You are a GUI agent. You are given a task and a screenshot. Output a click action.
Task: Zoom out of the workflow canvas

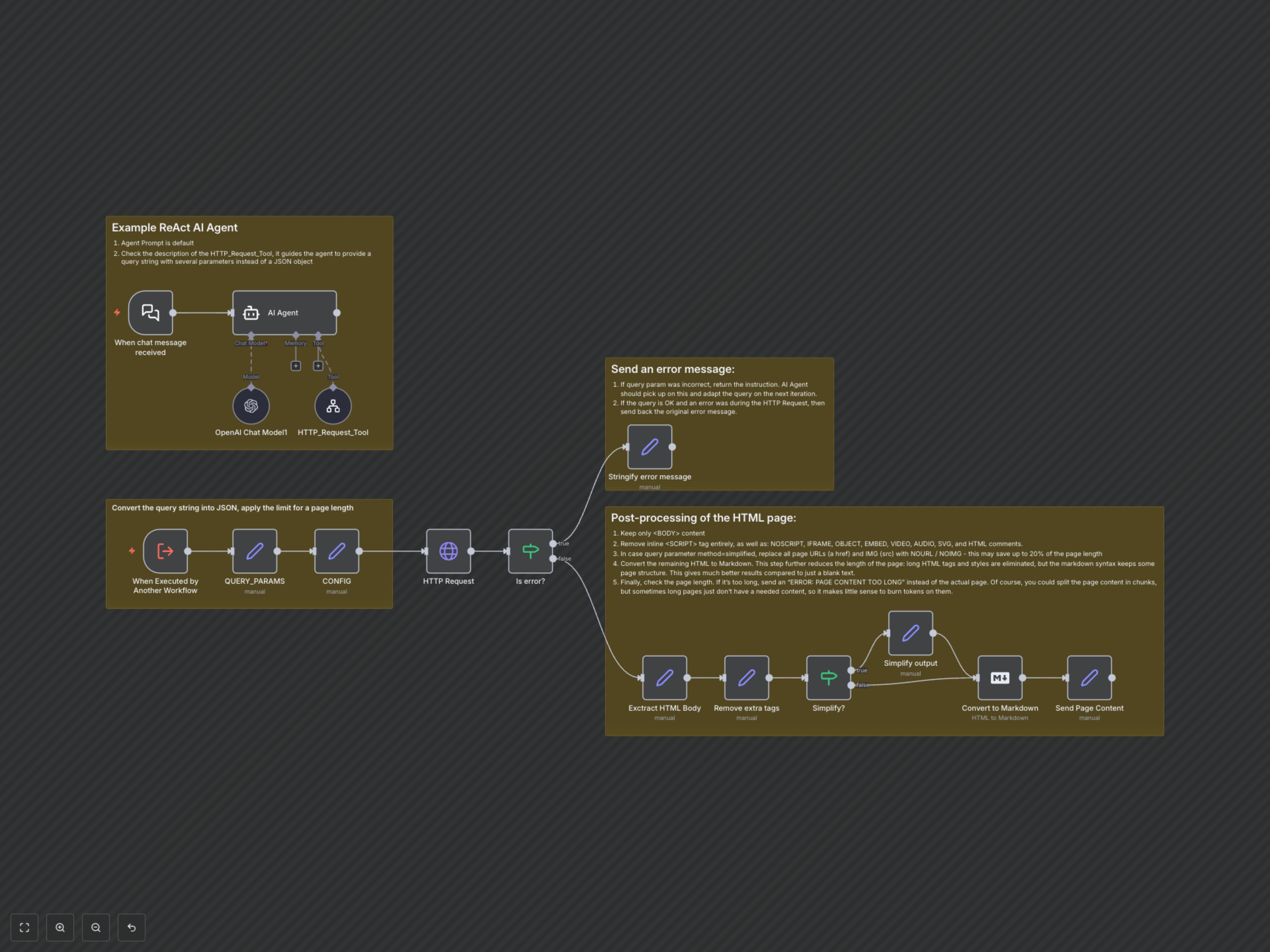point(95,927)
